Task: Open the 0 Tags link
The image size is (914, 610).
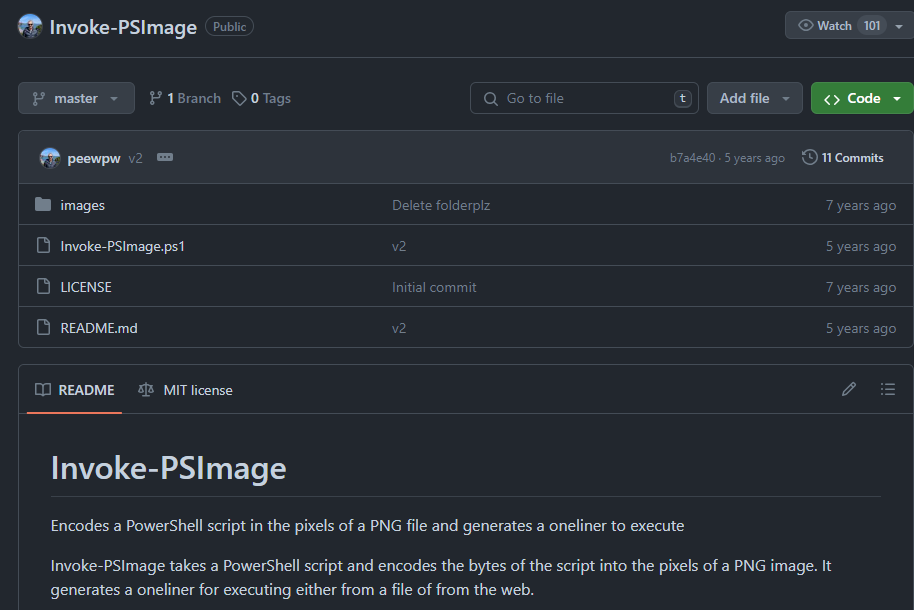Action: (x=262, y=98)
